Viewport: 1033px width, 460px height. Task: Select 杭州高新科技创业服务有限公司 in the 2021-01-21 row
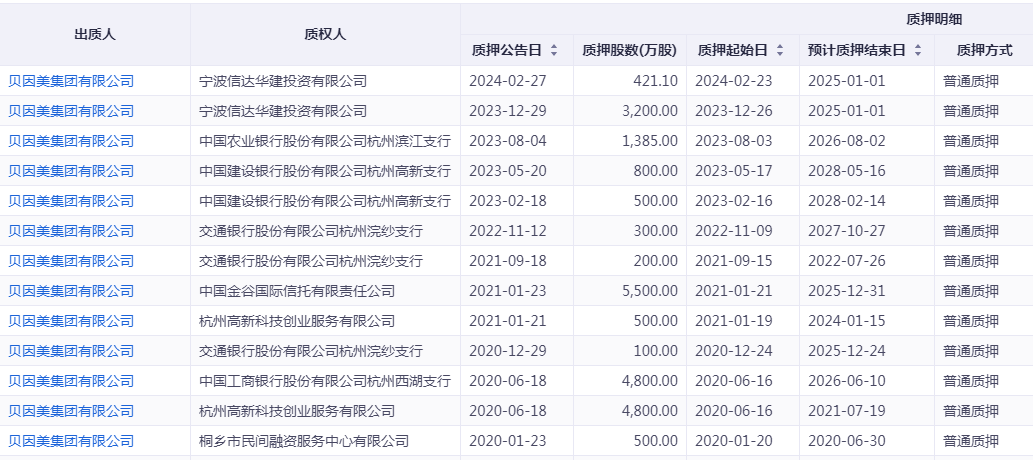[x=297, y=321]
